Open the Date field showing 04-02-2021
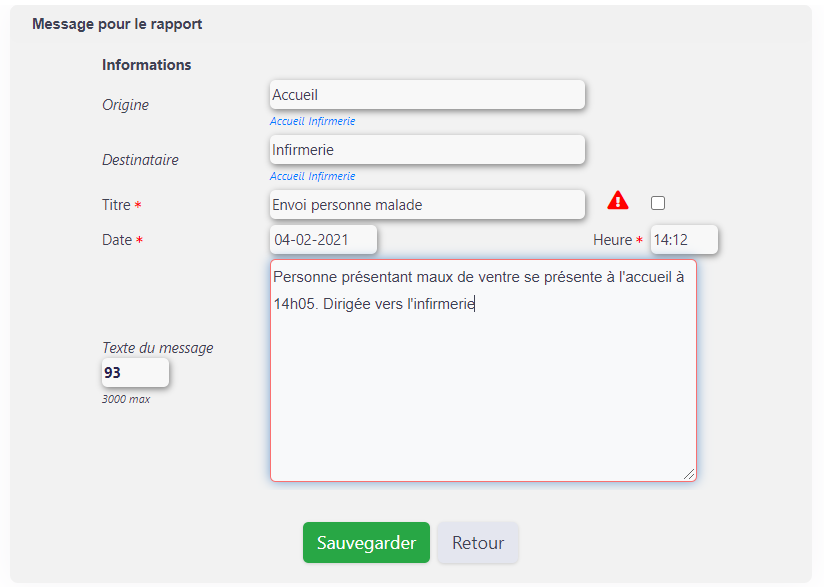824x587 pixels. (323, 240)
